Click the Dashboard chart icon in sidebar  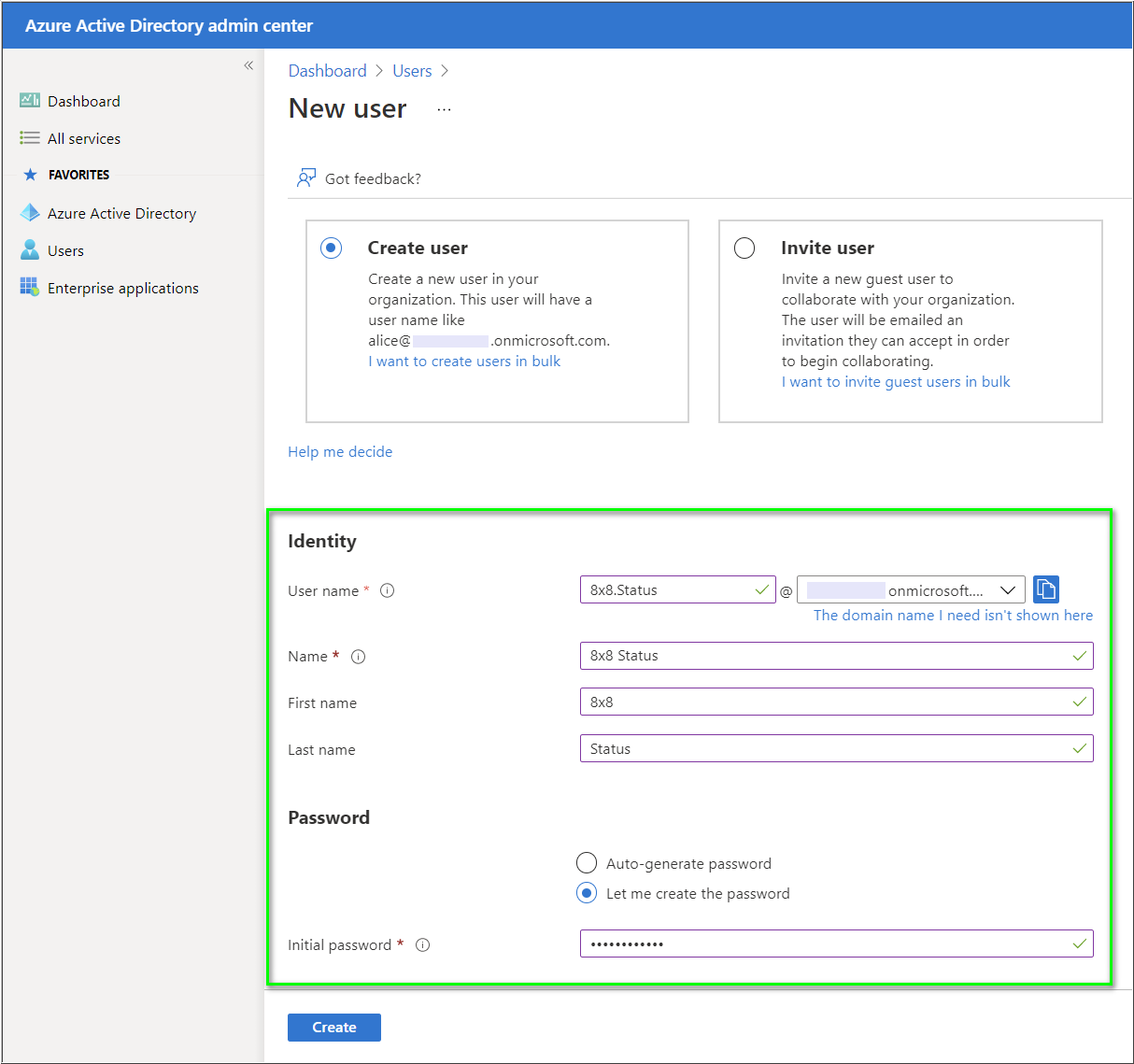[x=30, y=101]
